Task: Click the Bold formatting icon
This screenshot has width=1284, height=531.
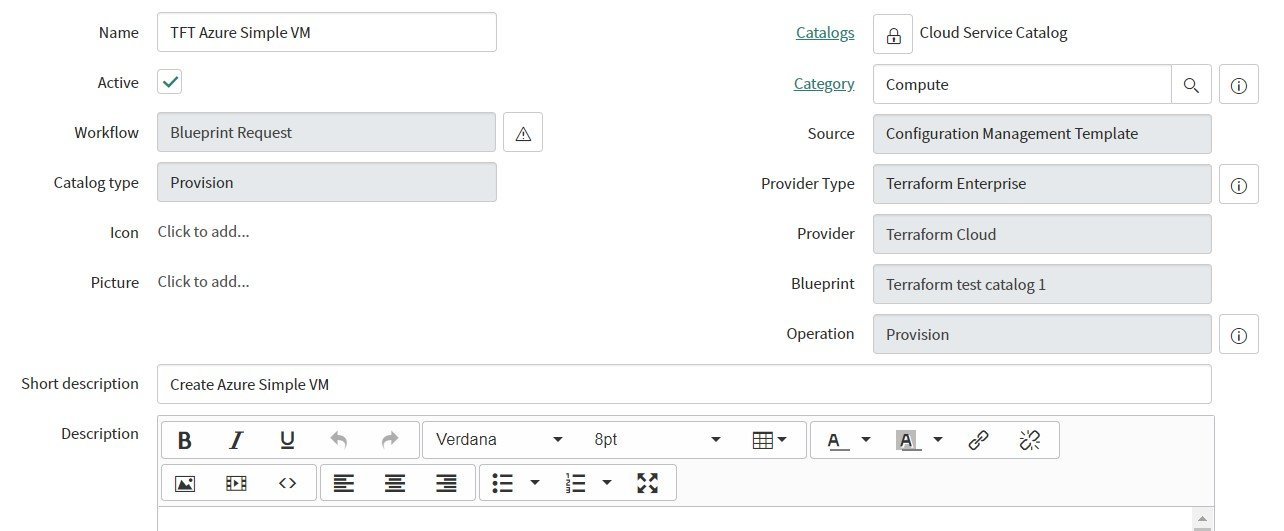Action: pyautogui.click(x=185, y=440)
